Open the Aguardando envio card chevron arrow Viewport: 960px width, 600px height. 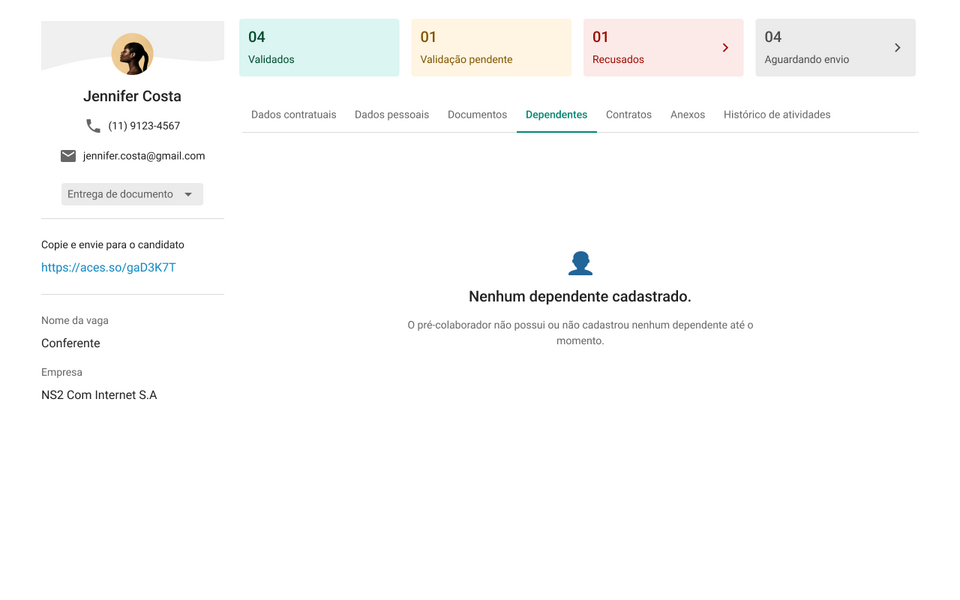(x=898, y=48)
